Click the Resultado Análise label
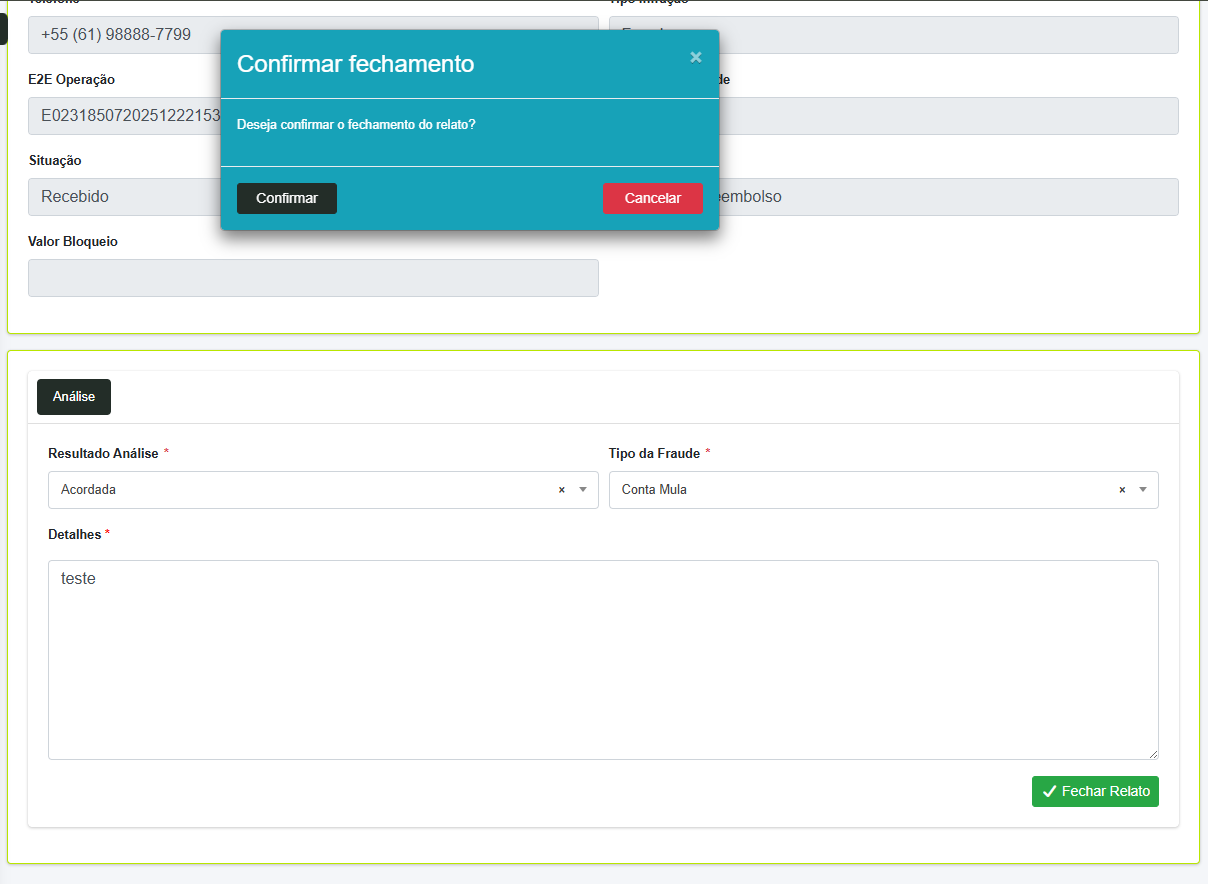 [103, 453]
